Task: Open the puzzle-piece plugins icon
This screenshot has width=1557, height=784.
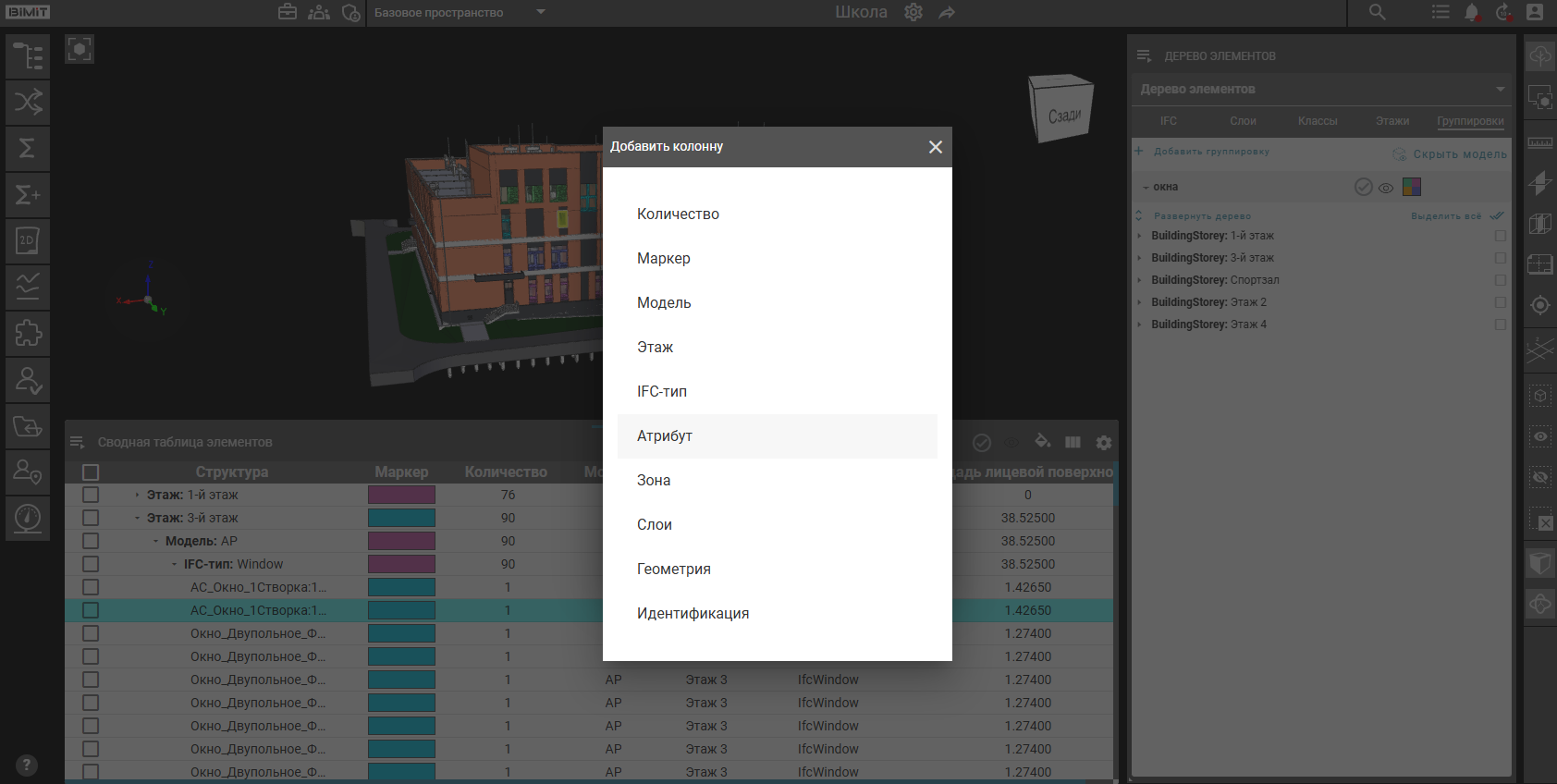Action: [x=28, y=334]
